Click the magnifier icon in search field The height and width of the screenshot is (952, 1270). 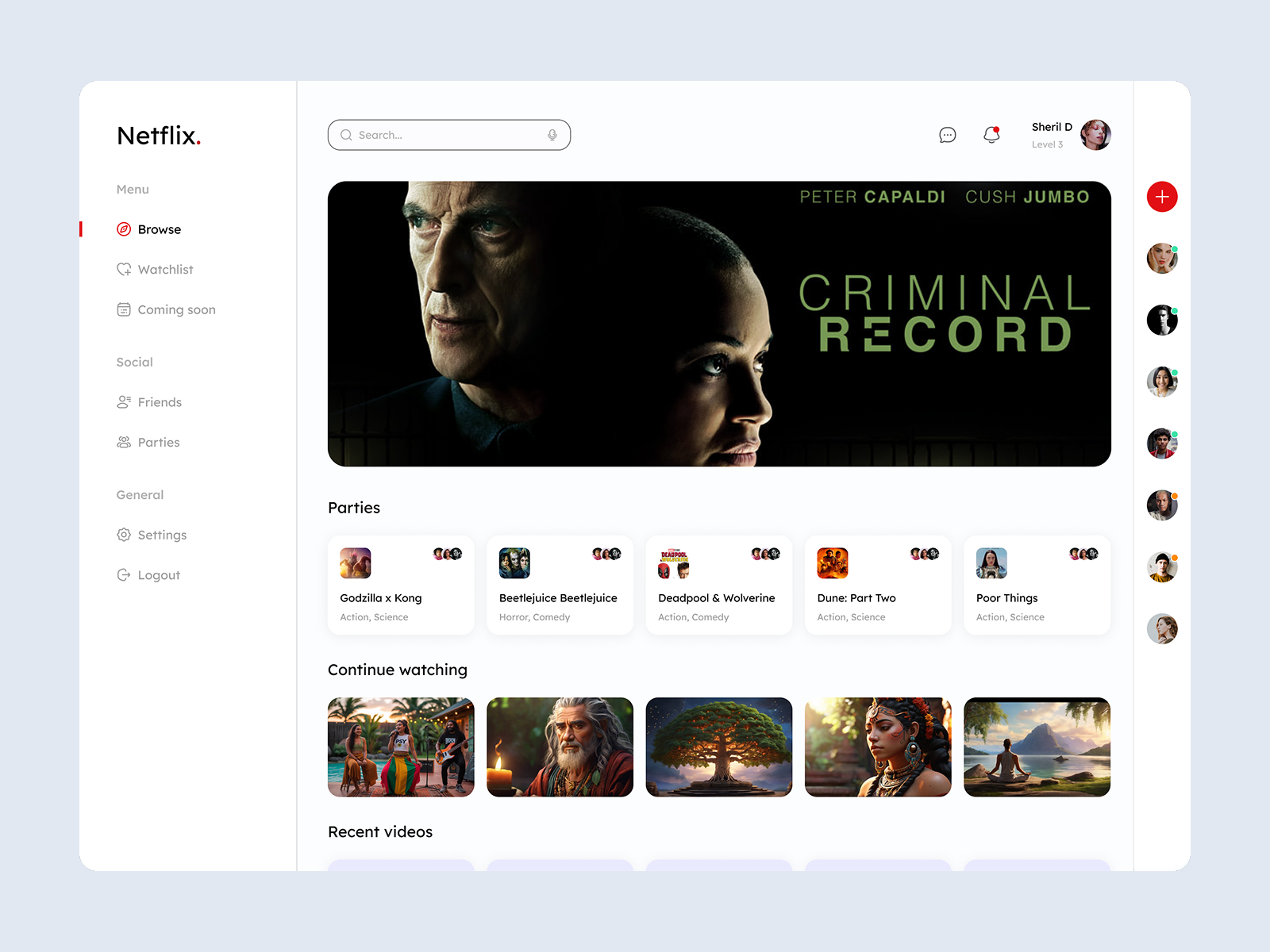[346, 135]
